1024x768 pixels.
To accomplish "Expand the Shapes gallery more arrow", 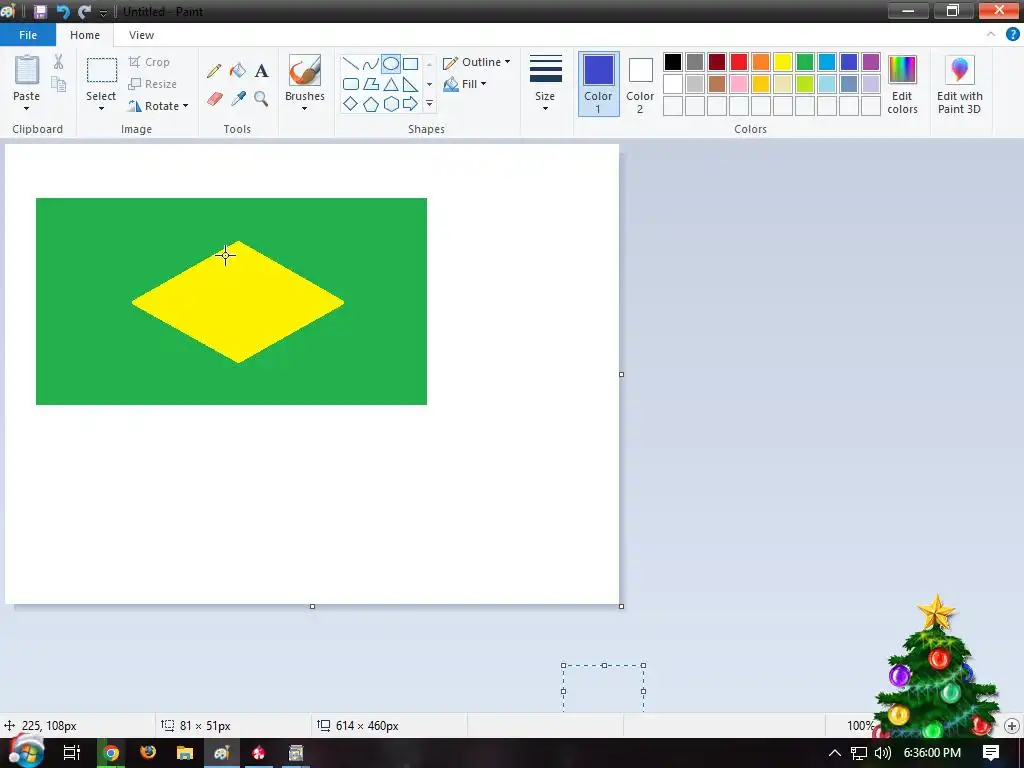I will [429, 104].
